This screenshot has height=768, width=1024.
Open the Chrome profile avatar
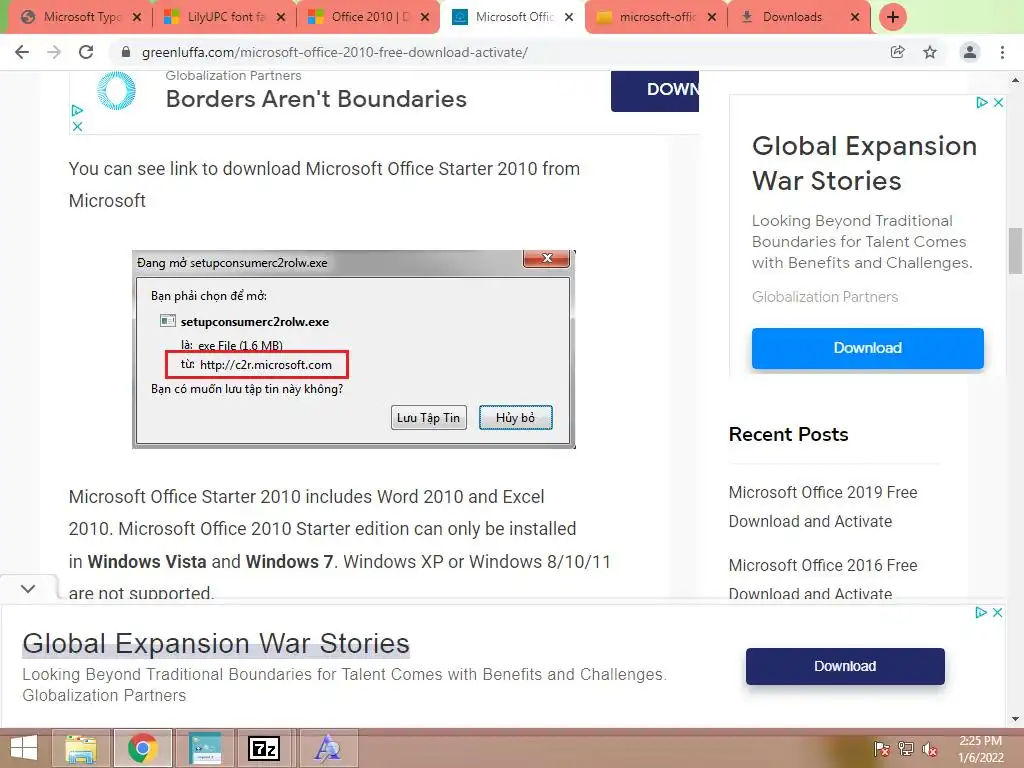coord(970,52)
